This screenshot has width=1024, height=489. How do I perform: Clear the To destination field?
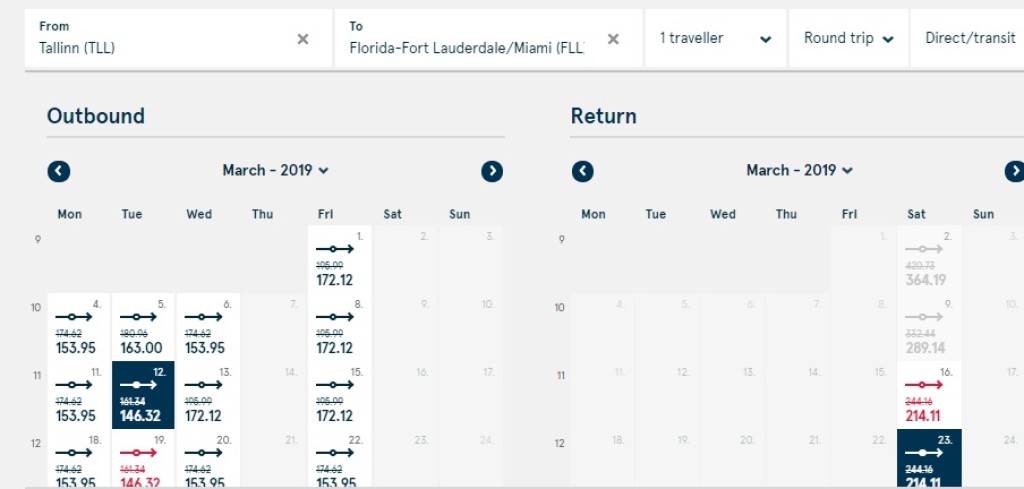pos(614,39)
